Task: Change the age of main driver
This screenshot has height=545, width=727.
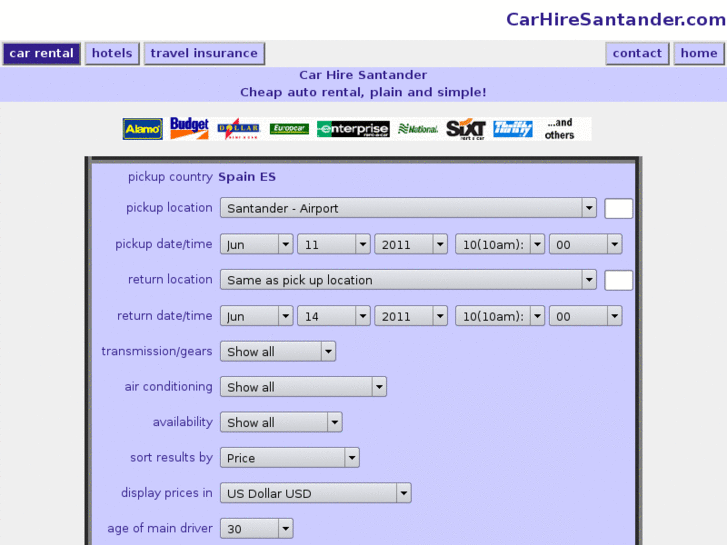Action: (x=256, y=528)
